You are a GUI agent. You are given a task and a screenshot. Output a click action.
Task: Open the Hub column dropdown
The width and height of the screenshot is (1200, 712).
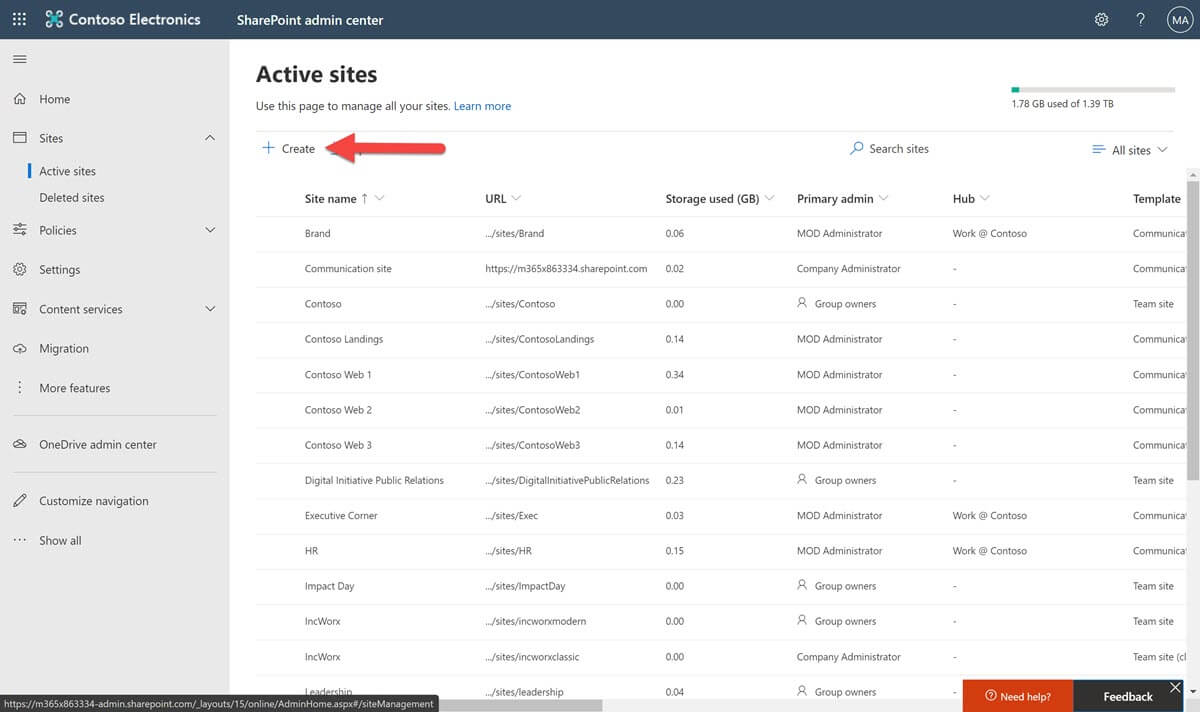tap(985, 199)
